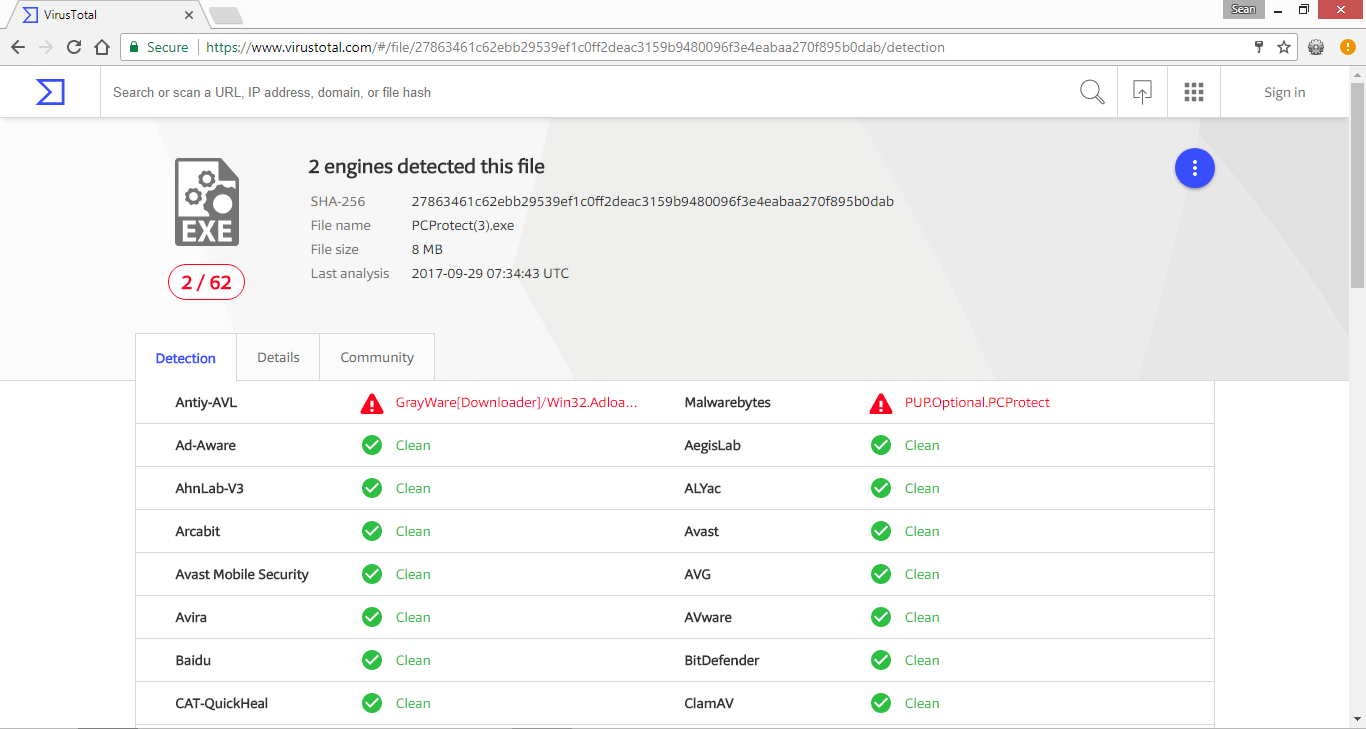
Task: Click the PUP.Optional.PCProtect detection result
Action: pos(977,403)
